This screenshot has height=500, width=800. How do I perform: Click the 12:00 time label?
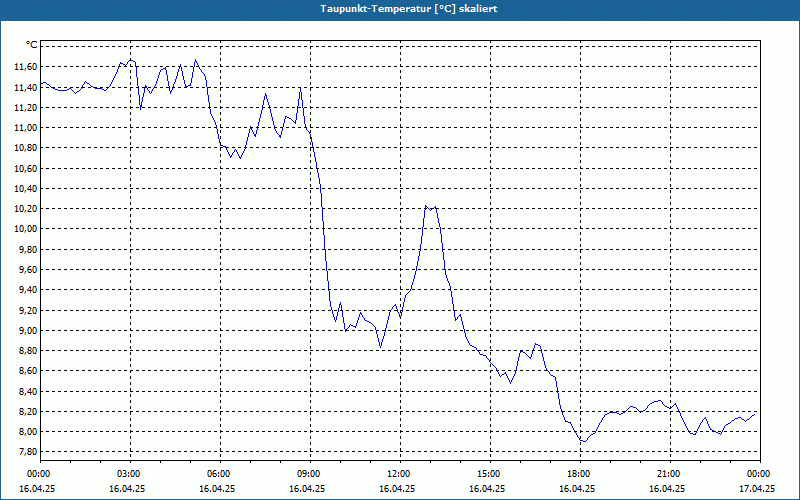[x=401, y=474]
